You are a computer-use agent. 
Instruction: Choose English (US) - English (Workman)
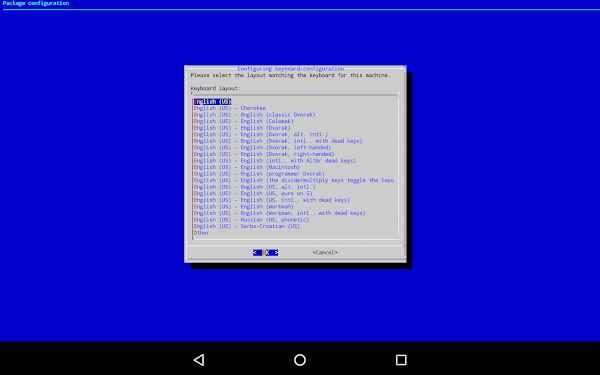tap(244, 206)
